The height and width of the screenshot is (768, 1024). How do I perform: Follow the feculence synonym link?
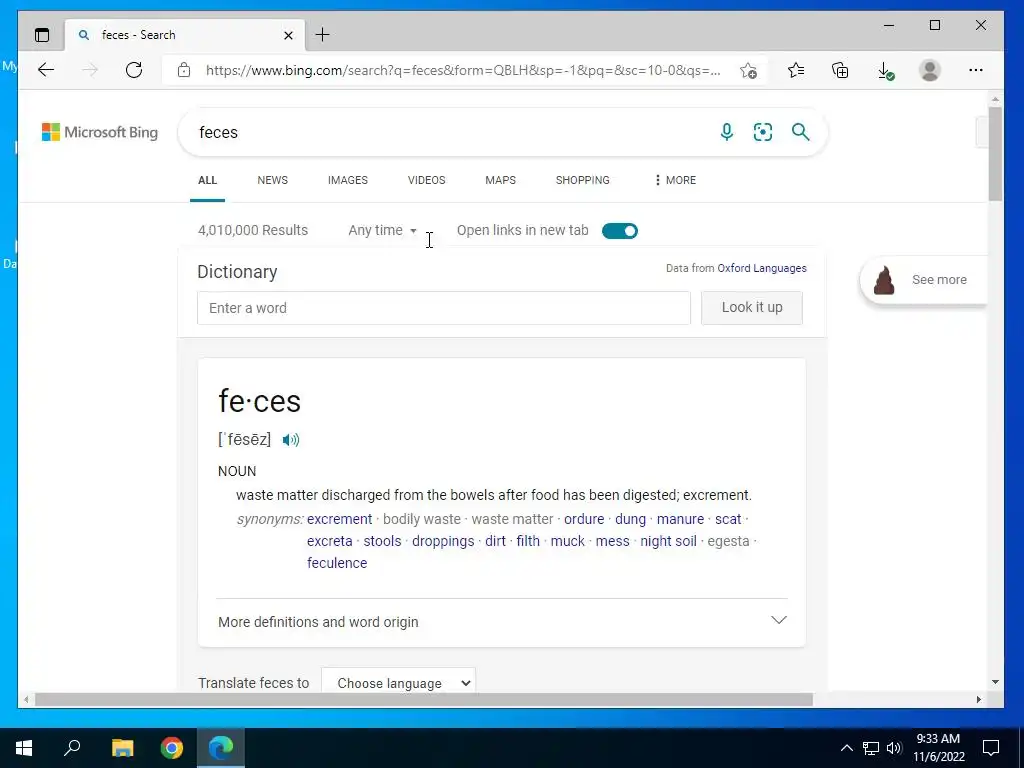[337, 563]
